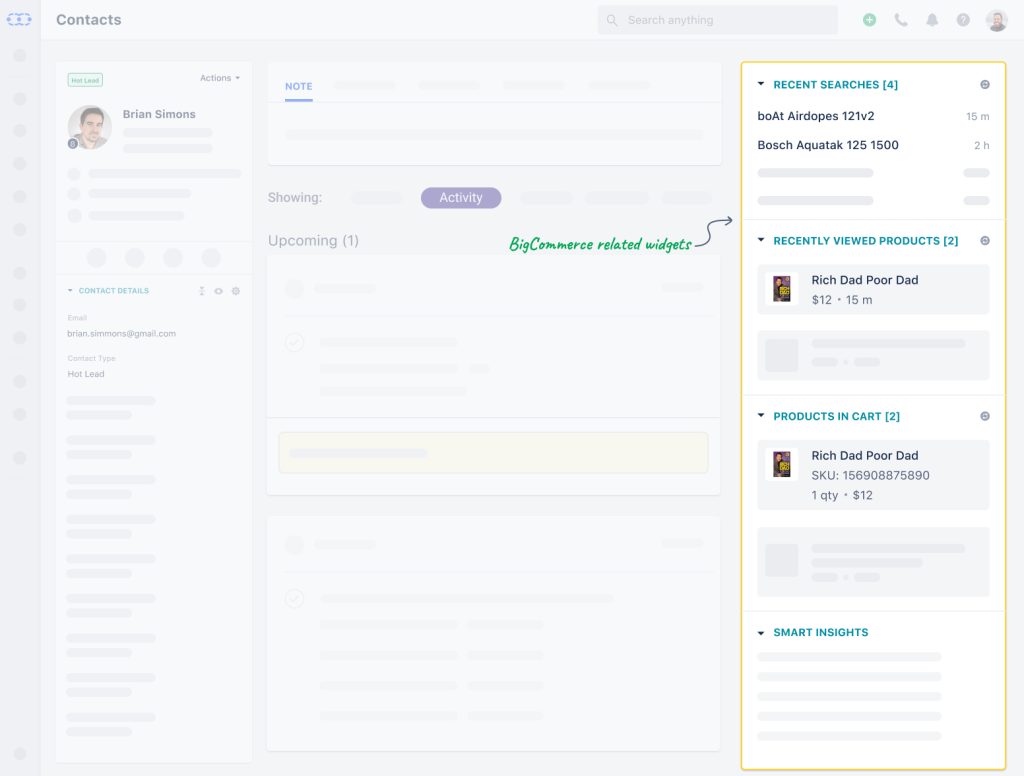Click the search magnifier icon
The image size is (1024, 776).
coord(610,19)
